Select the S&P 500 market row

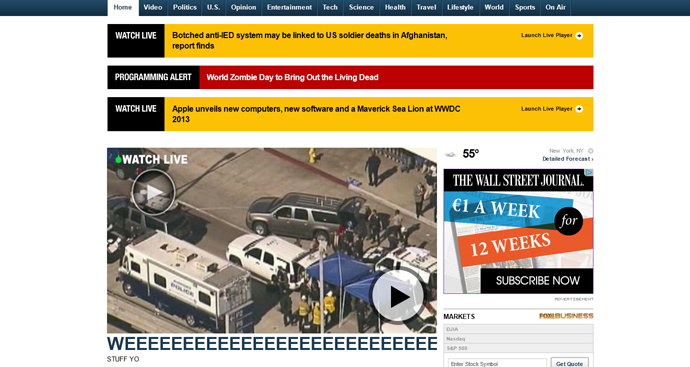pyautogui.click(x=518, y=348)
